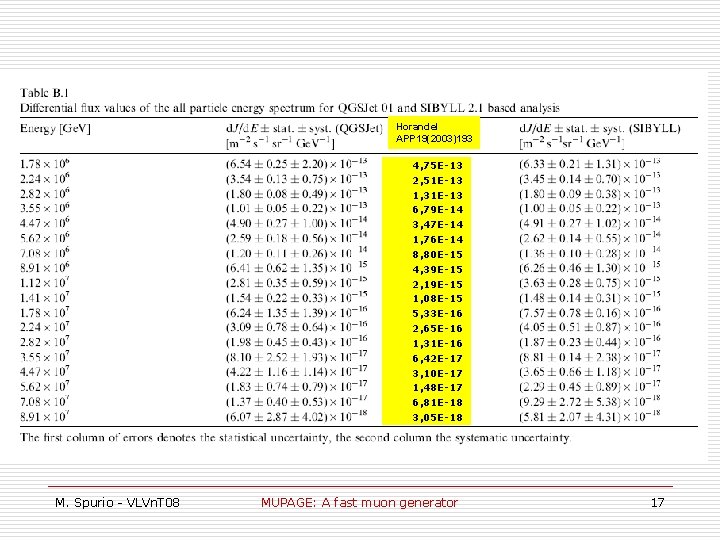
Task: Select SIBYLL flux '(7.57 ± 0.78 ± 0.16)'
Action: [x=570, y=313]
